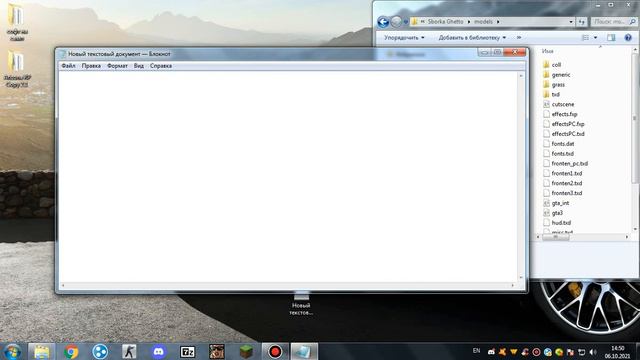
Task: Launch Minecraft from the taskbar
Action: [x=246, y=351]
